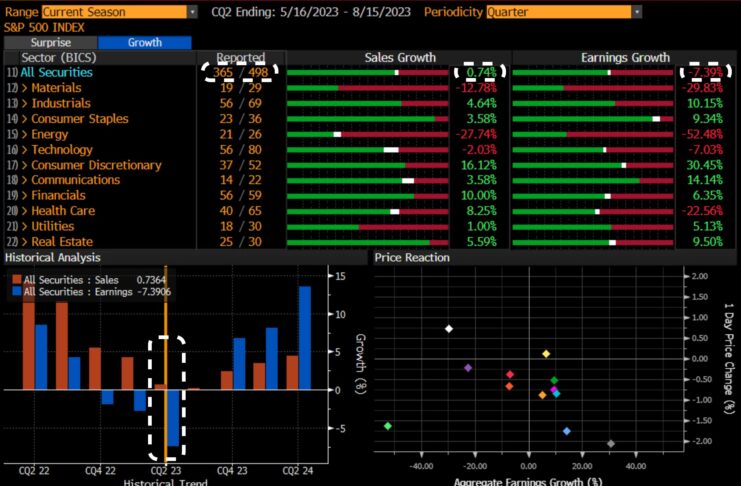This screenshot has height=486, width=741.
Task: Click the blue Earnings legend swatch
Action: click(x=16, y=291)
